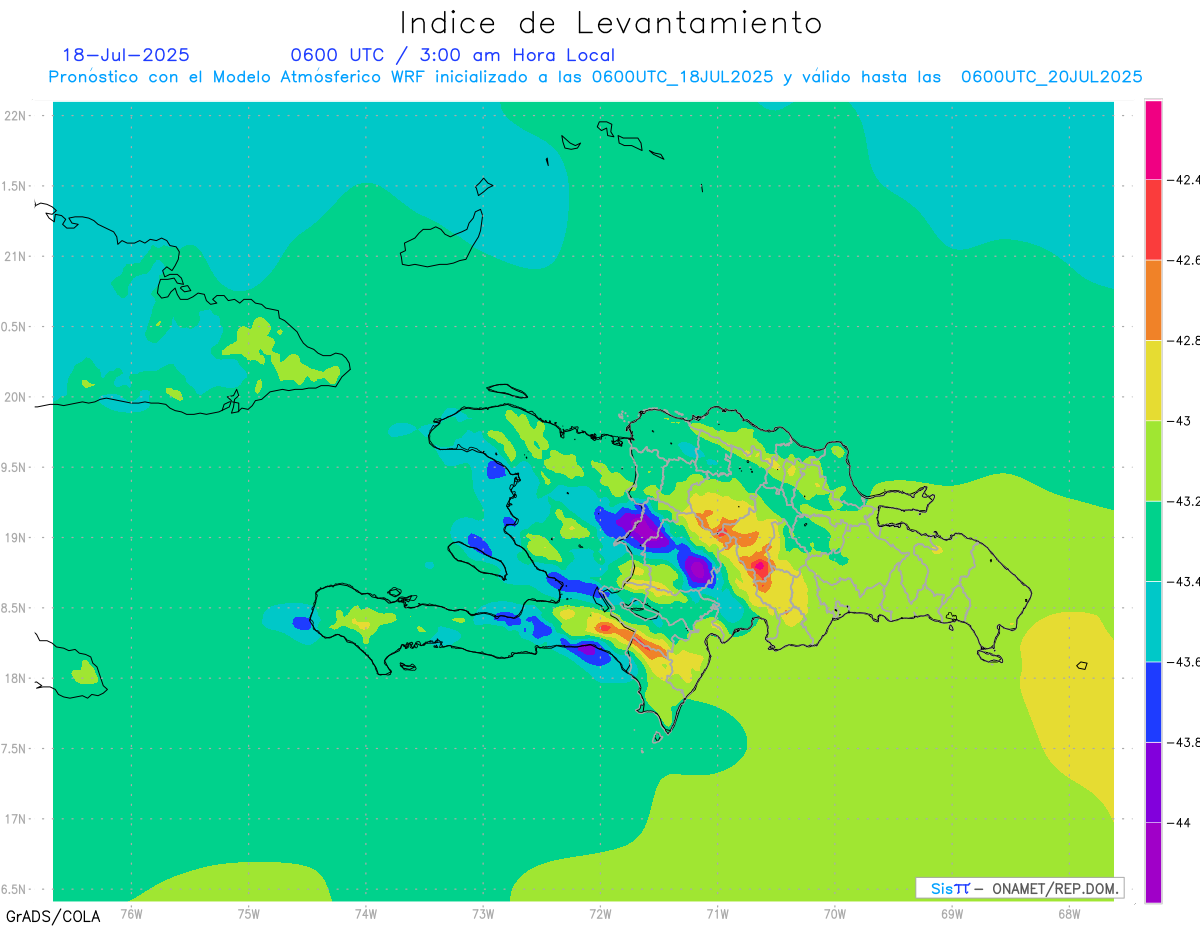This screenshot has width=1200, height=927.
Task: Click the '-43.6' colorbar value
Action: click(1182, 662)
